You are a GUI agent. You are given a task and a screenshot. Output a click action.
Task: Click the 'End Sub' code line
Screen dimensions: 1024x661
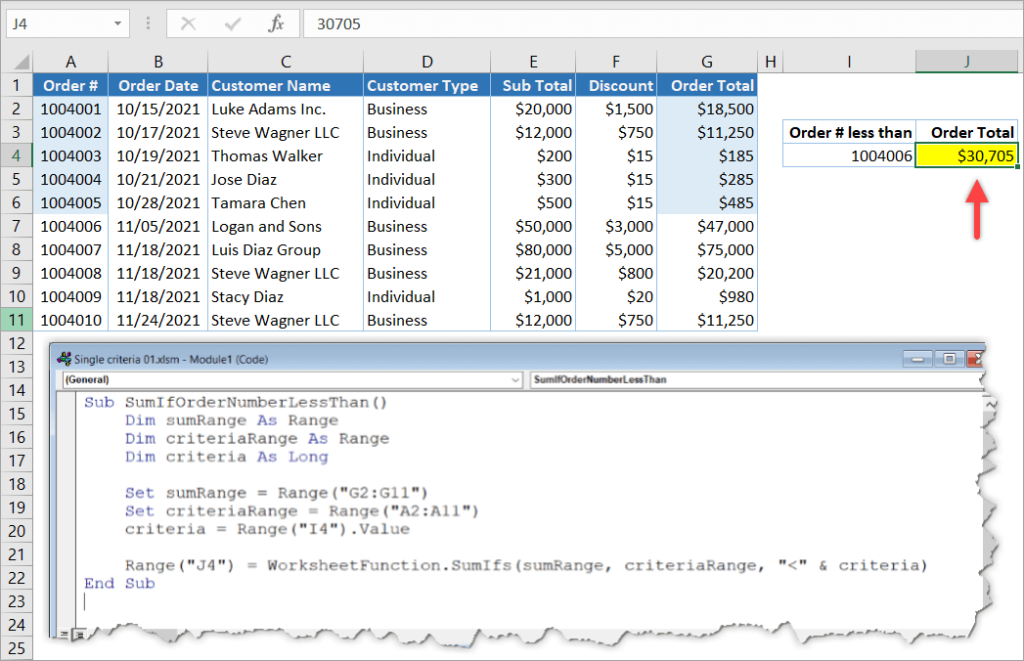pyautogui.click(x=120, y=583)
